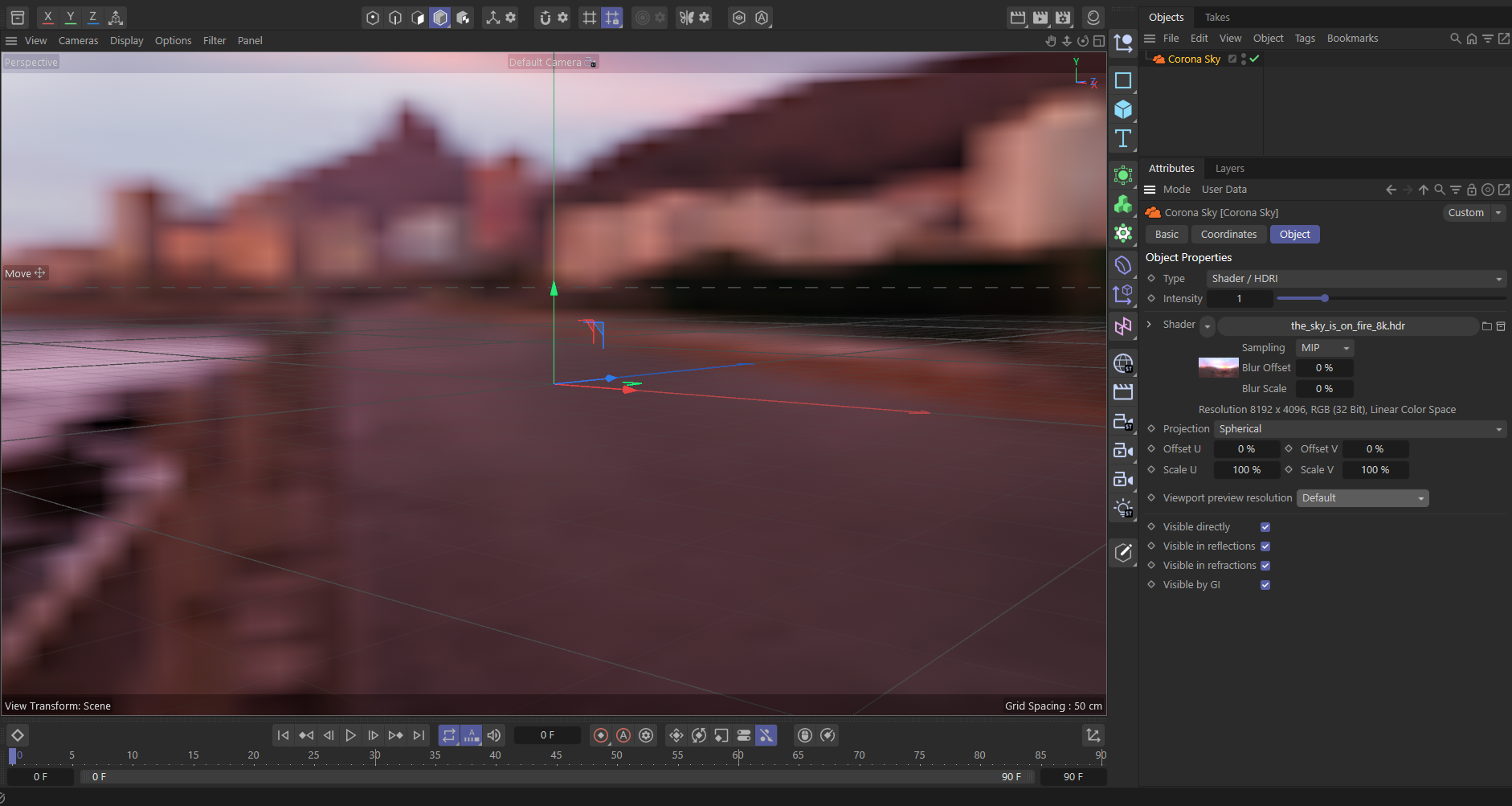The width and height of the screenshot is (1512, 806).
Task: Toggle the Y axis lock
Action: point(71,17)
